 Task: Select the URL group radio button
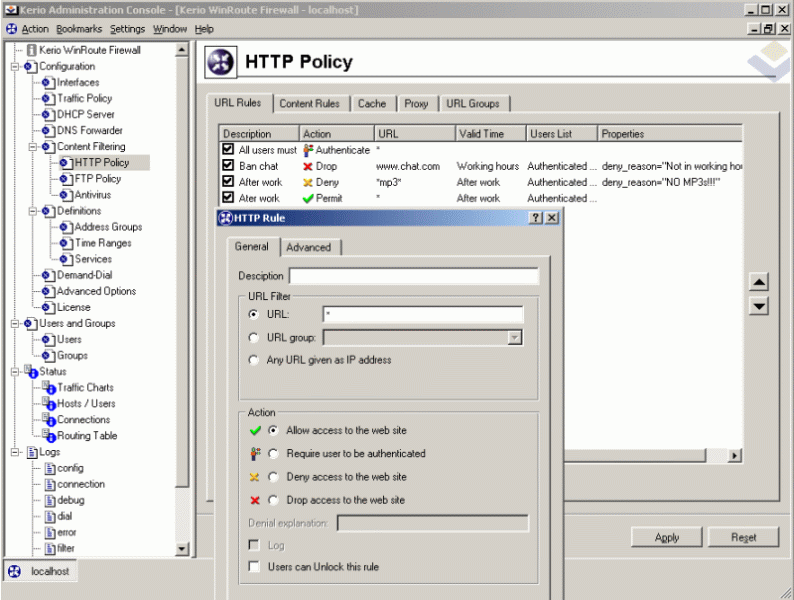(x=254, y=337)
